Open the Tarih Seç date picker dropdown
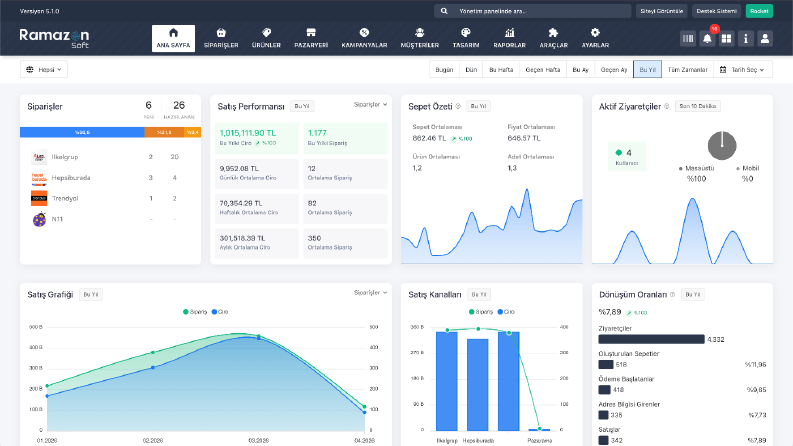Image resolution: width=793 pixels, height=446 pixels. coord(743,69)
